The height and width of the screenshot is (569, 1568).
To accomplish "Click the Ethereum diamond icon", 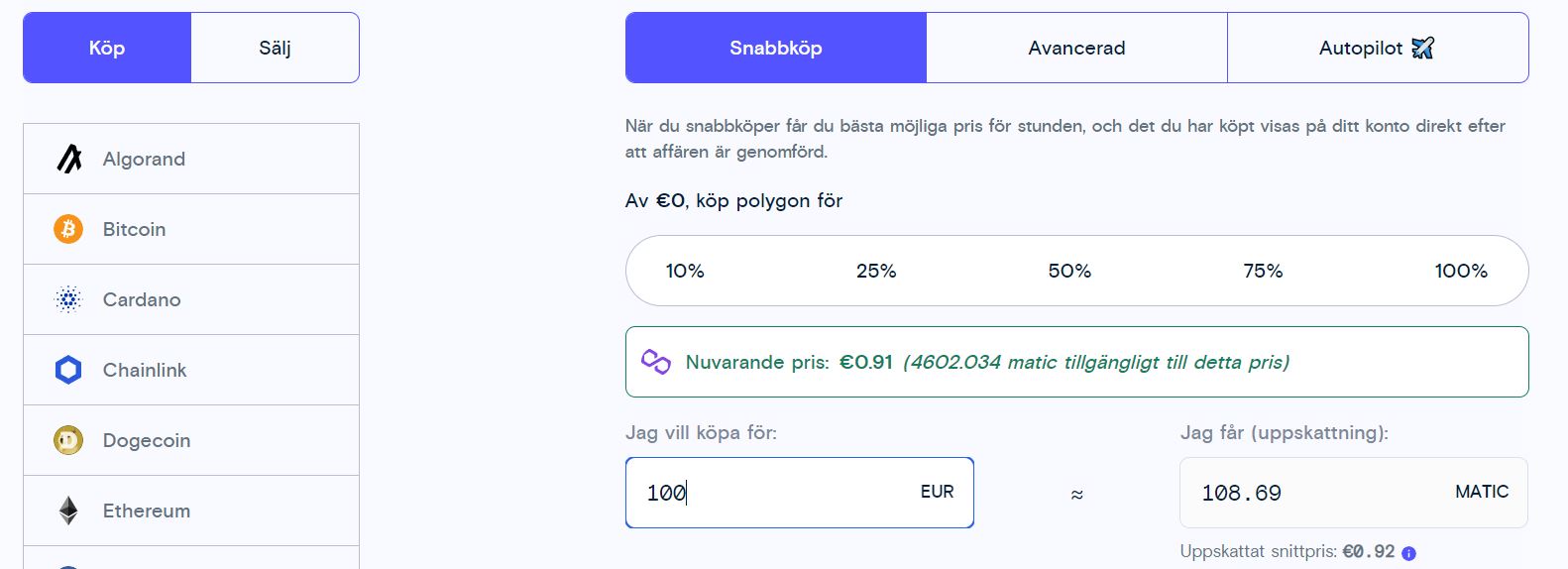I will 68,511.
